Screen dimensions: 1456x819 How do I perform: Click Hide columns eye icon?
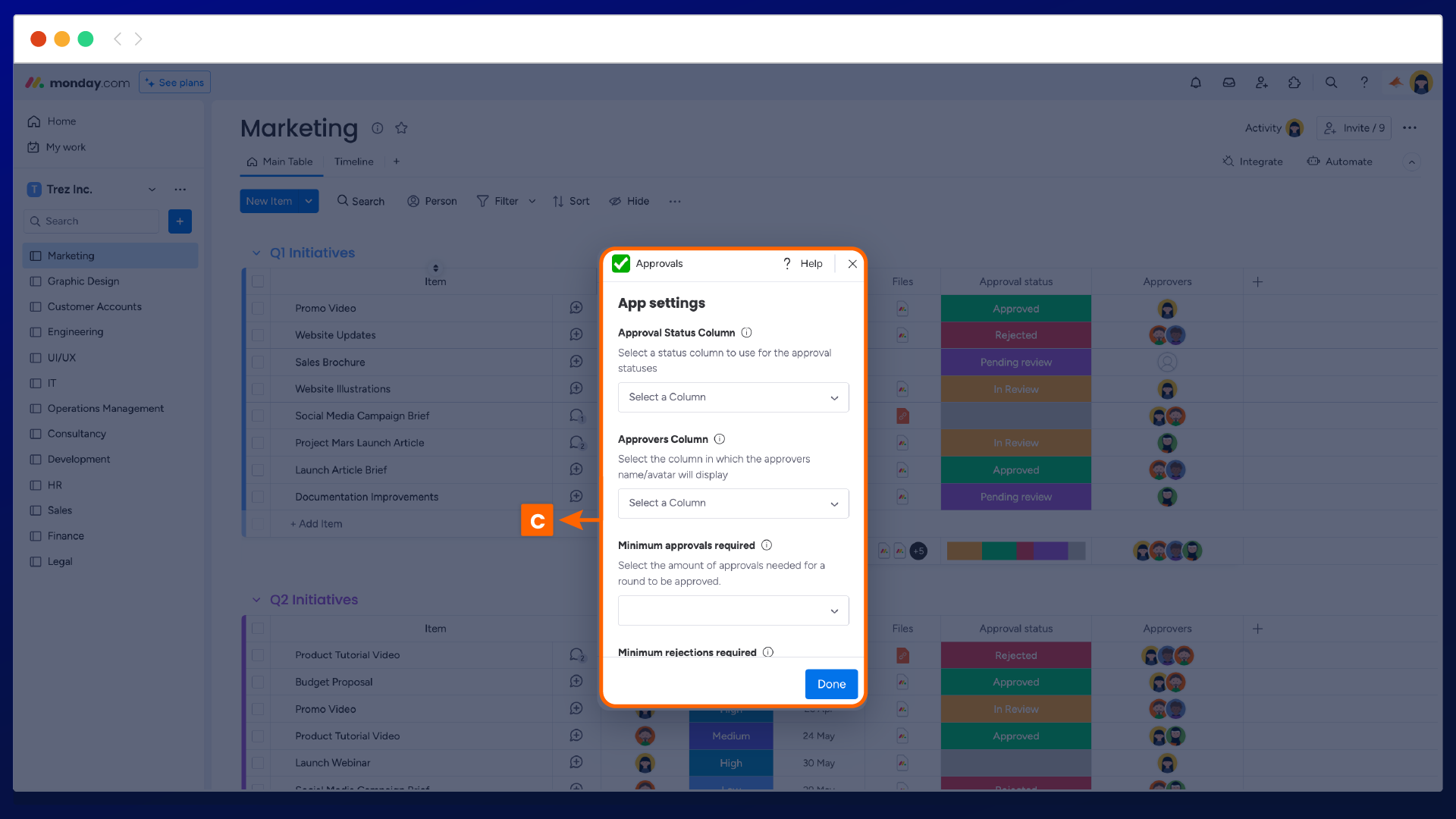coord(615,202)
